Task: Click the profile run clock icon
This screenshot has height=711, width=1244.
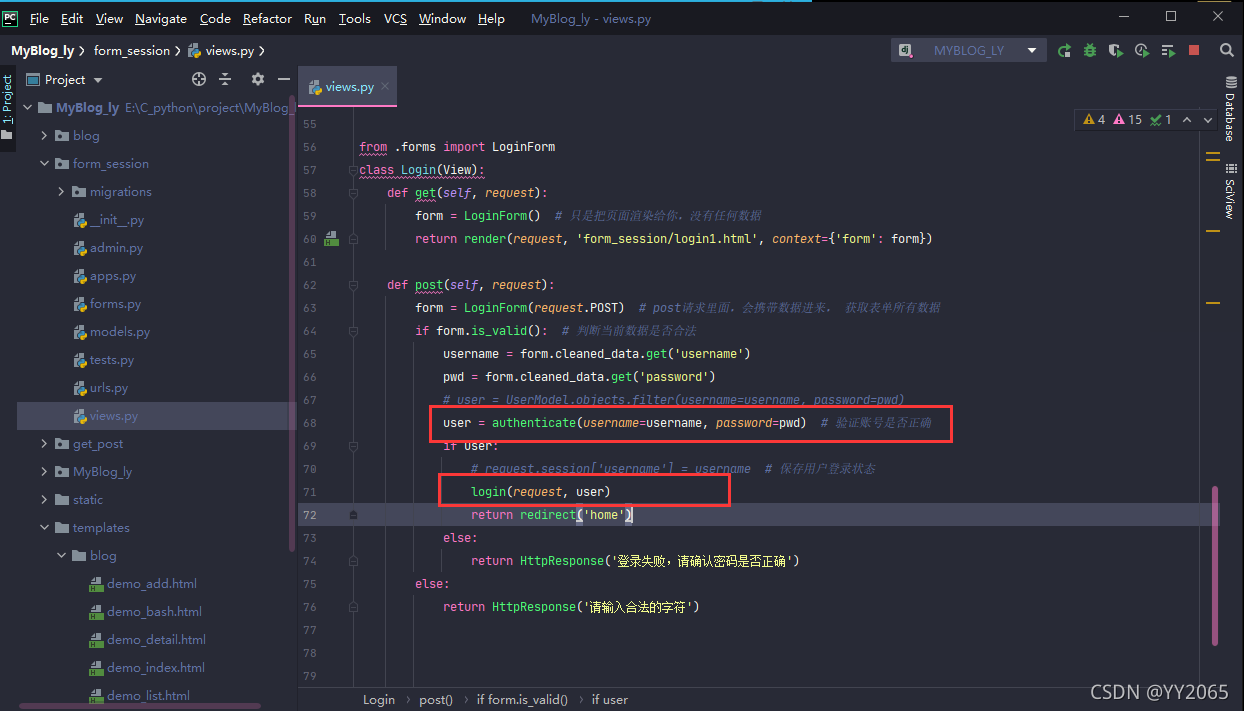Action: pyautogui.click(x=1142, y=50)
